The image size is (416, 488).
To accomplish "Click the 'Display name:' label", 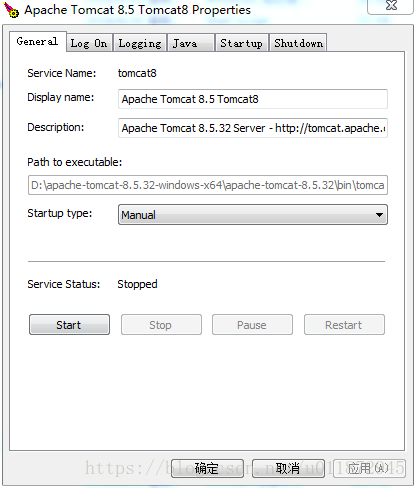I will pos(61,97).
